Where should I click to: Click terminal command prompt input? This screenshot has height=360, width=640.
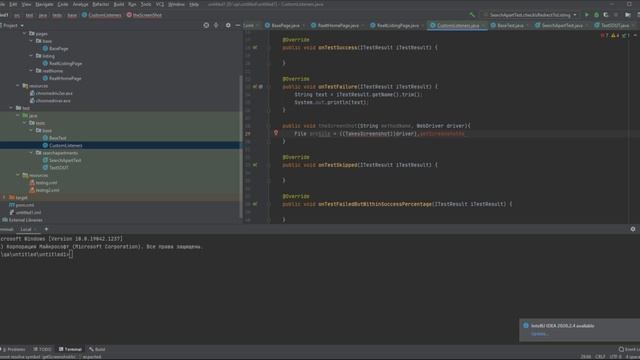pos(71,254)
